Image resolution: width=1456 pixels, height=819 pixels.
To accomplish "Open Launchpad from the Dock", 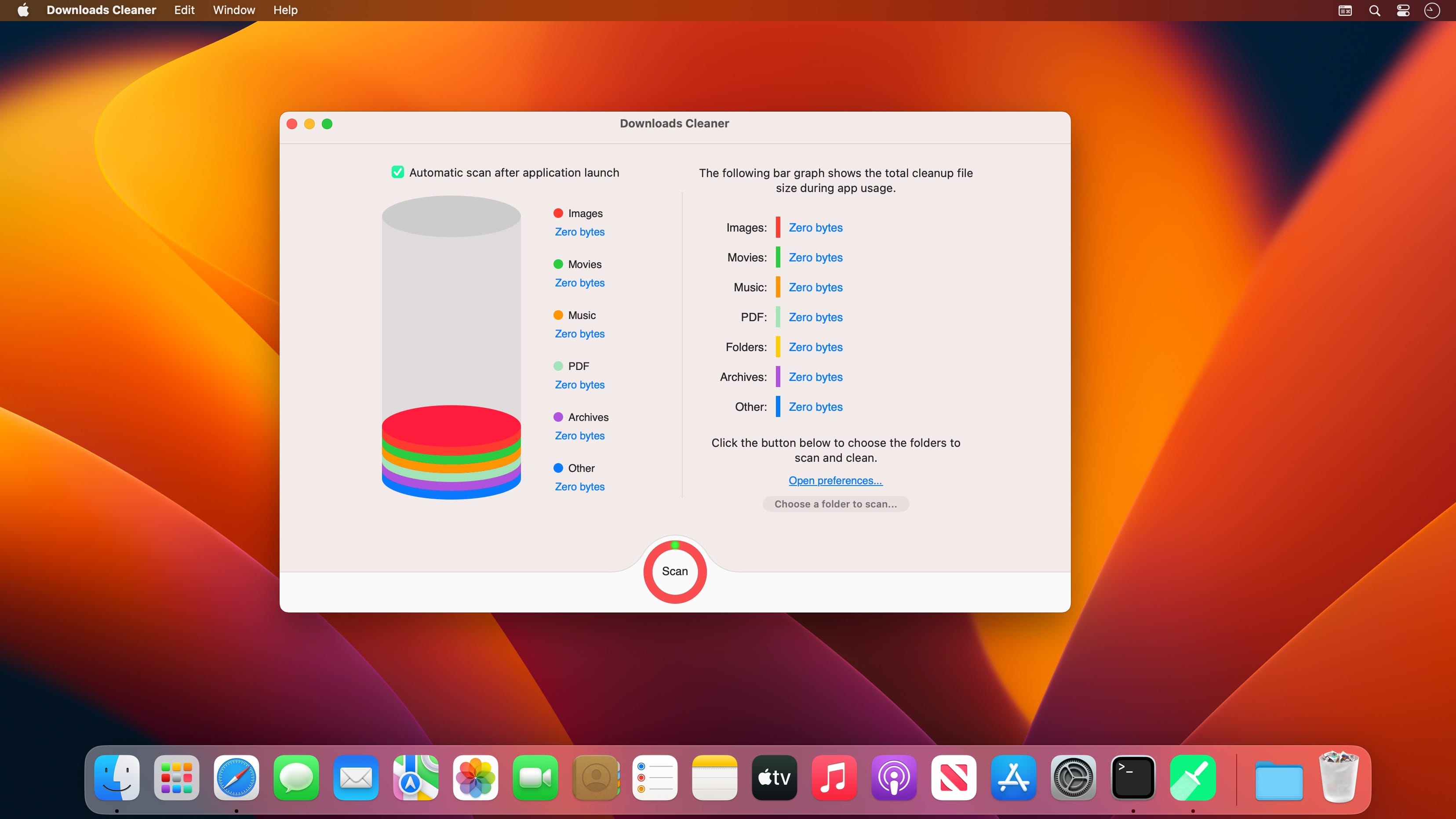I will (x=176, y=778).
